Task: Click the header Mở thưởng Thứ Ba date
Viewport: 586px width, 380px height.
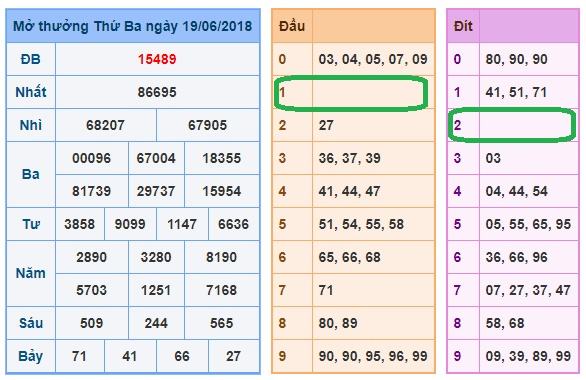Action: pyautogui.click(x=133, y=26)
